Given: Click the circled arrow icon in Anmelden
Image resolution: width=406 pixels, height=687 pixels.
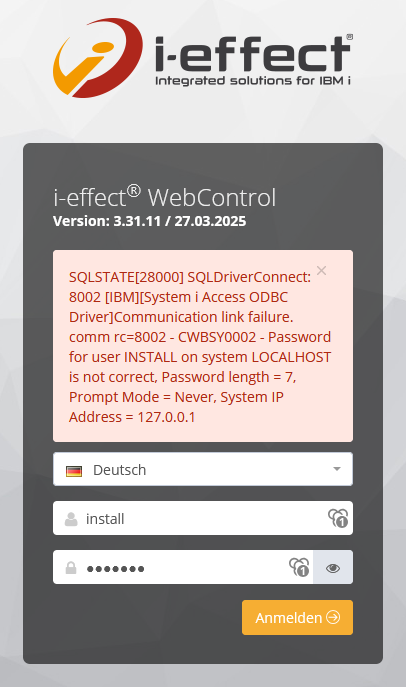Looking at the screenshot, I should click(x=333, y=617).
